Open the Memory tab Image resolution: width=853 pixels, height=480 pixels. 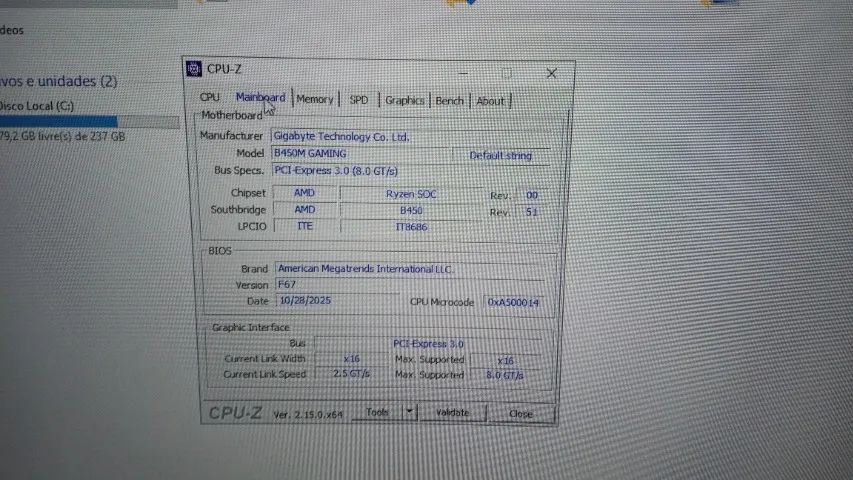pyautogui.click(x=314, y=99)
